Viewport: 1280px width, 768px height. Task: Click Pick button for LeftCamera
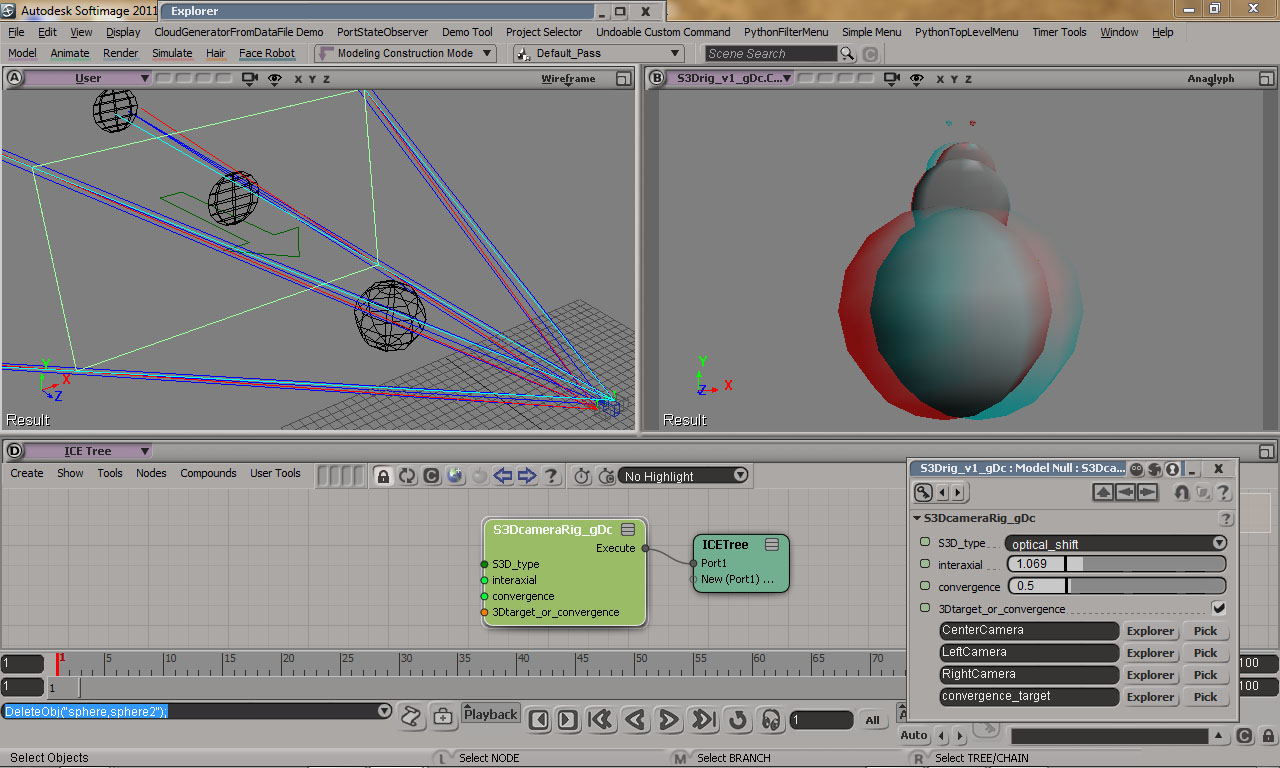click(x=1206, y=653)
